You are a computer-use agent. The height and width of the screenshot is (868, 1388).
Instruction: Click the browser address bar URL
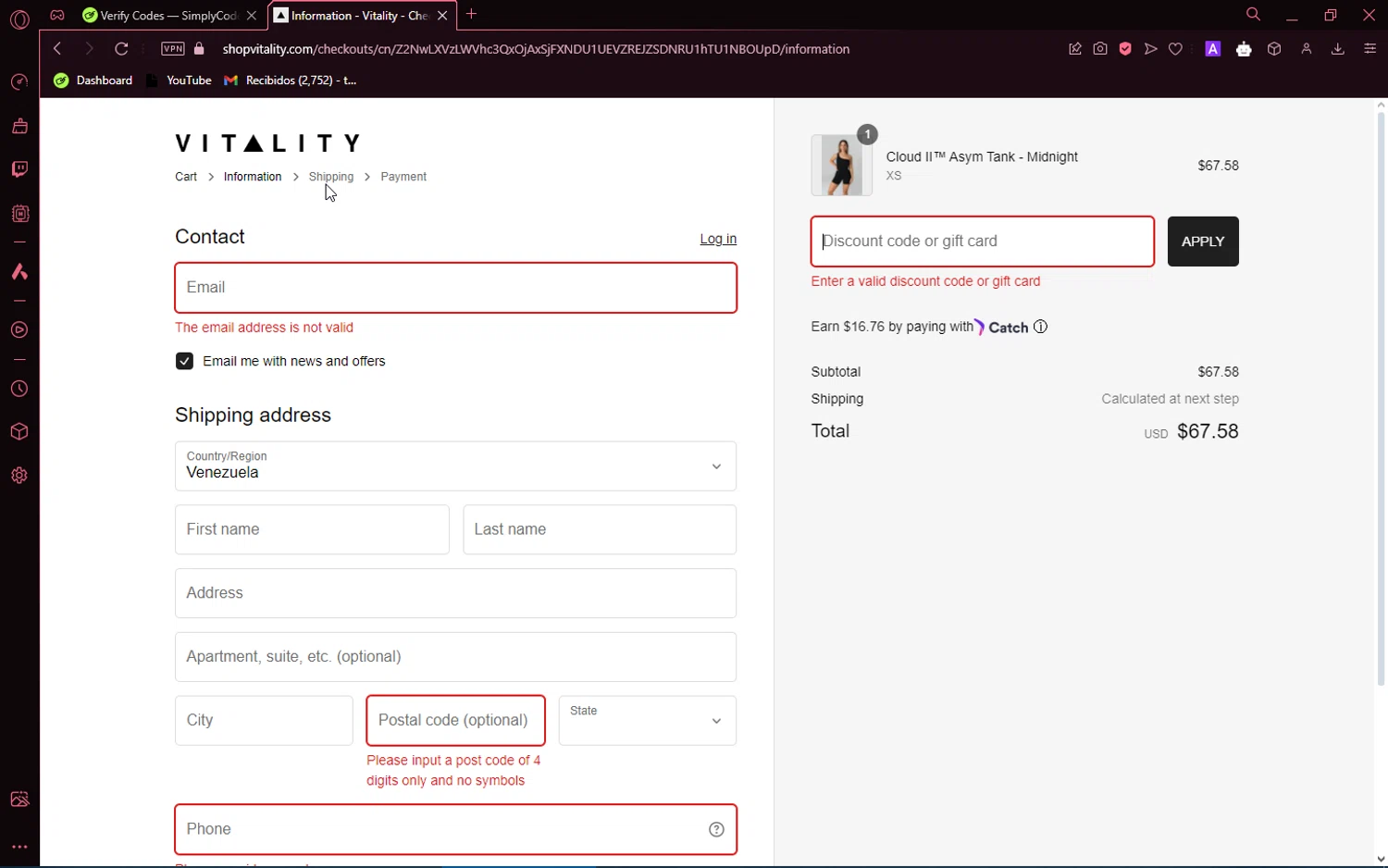536,49
